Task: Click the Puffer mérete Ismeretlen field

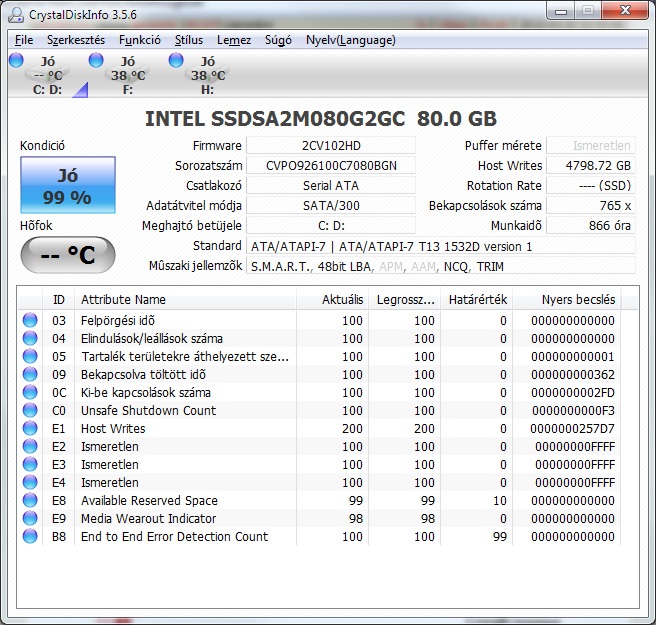Action: (x=591, y=146)
